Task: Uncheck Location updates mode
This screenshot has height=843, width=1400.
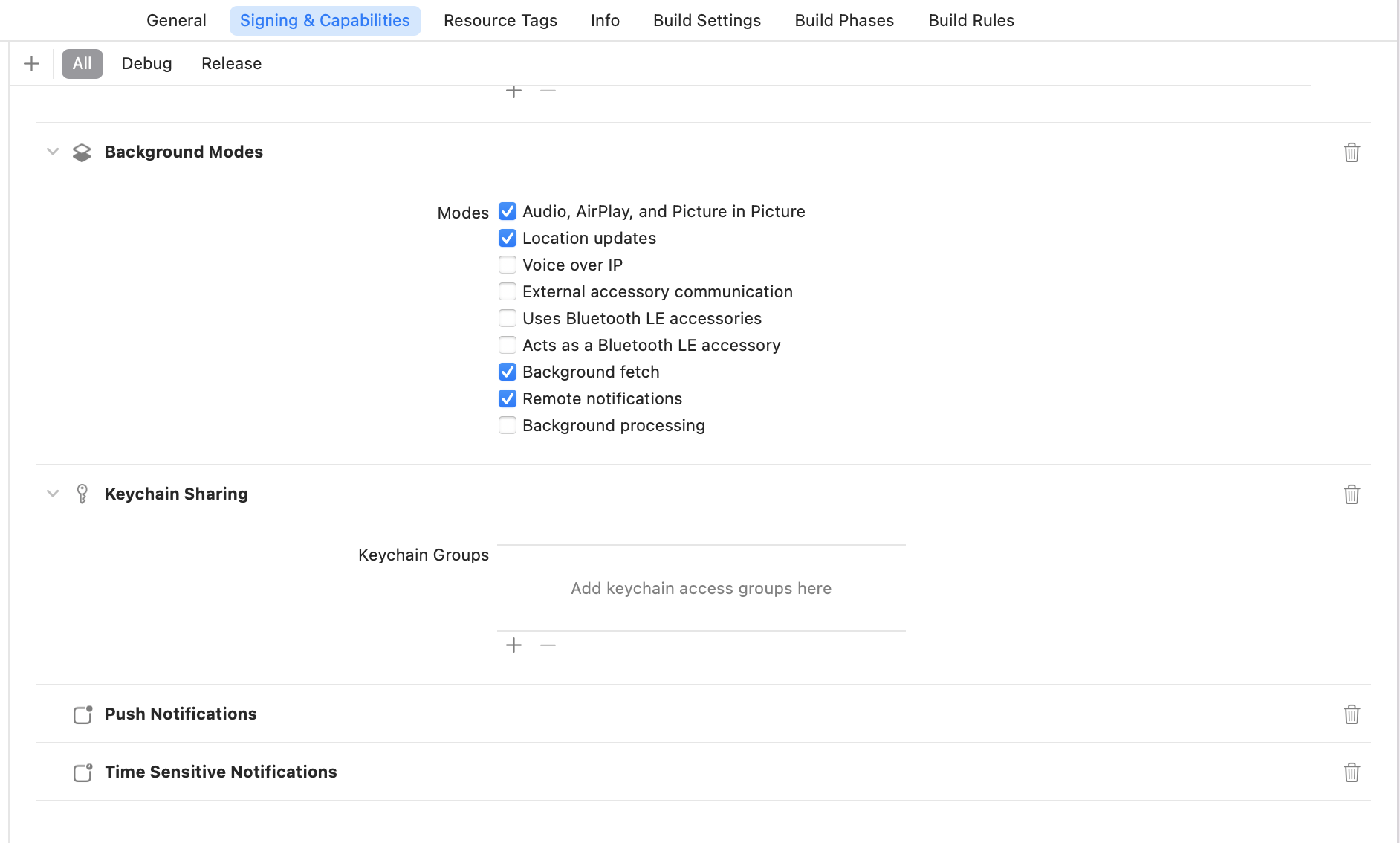Action: coord(508,238)
